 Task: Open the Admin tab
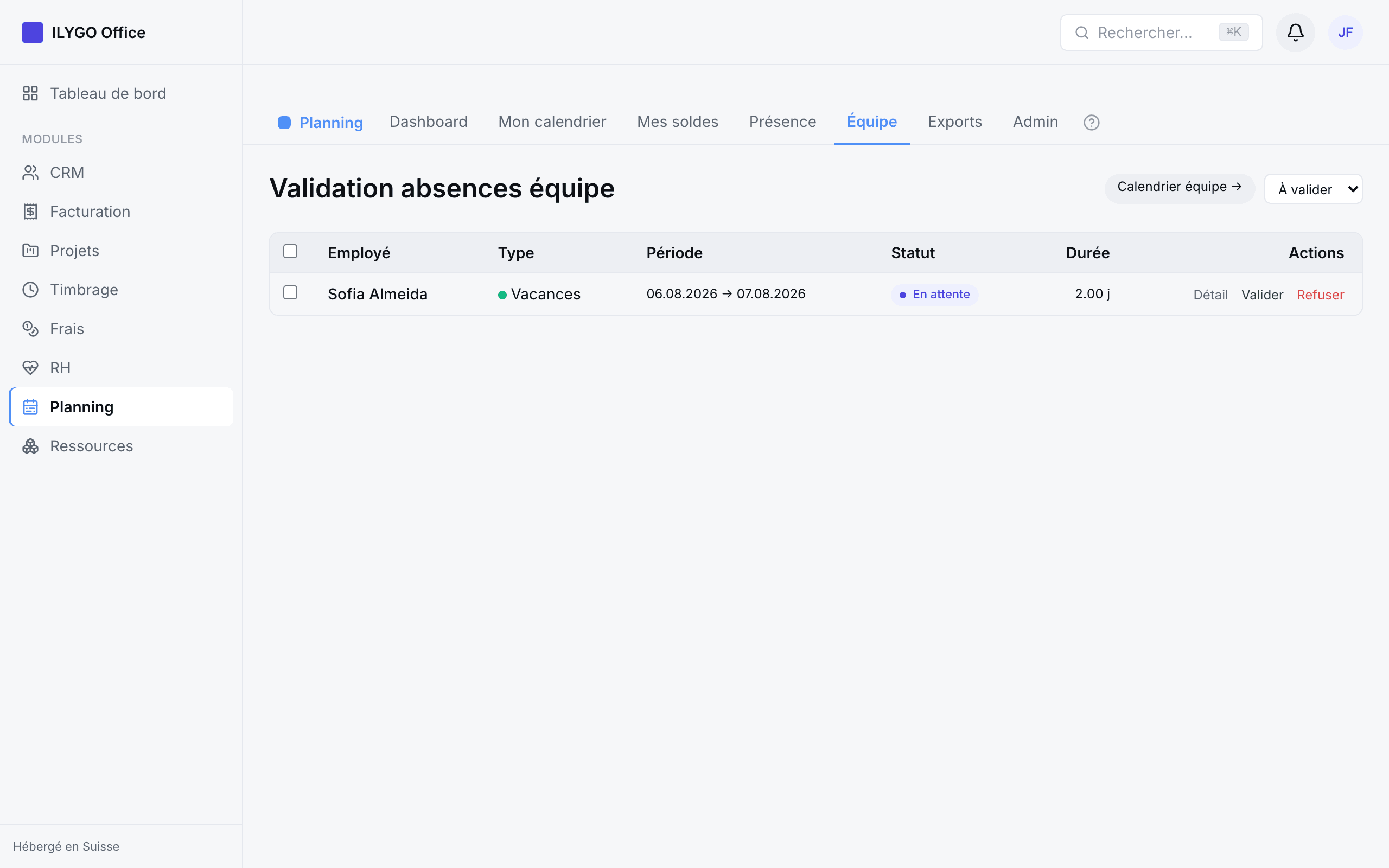[1035, 122]
